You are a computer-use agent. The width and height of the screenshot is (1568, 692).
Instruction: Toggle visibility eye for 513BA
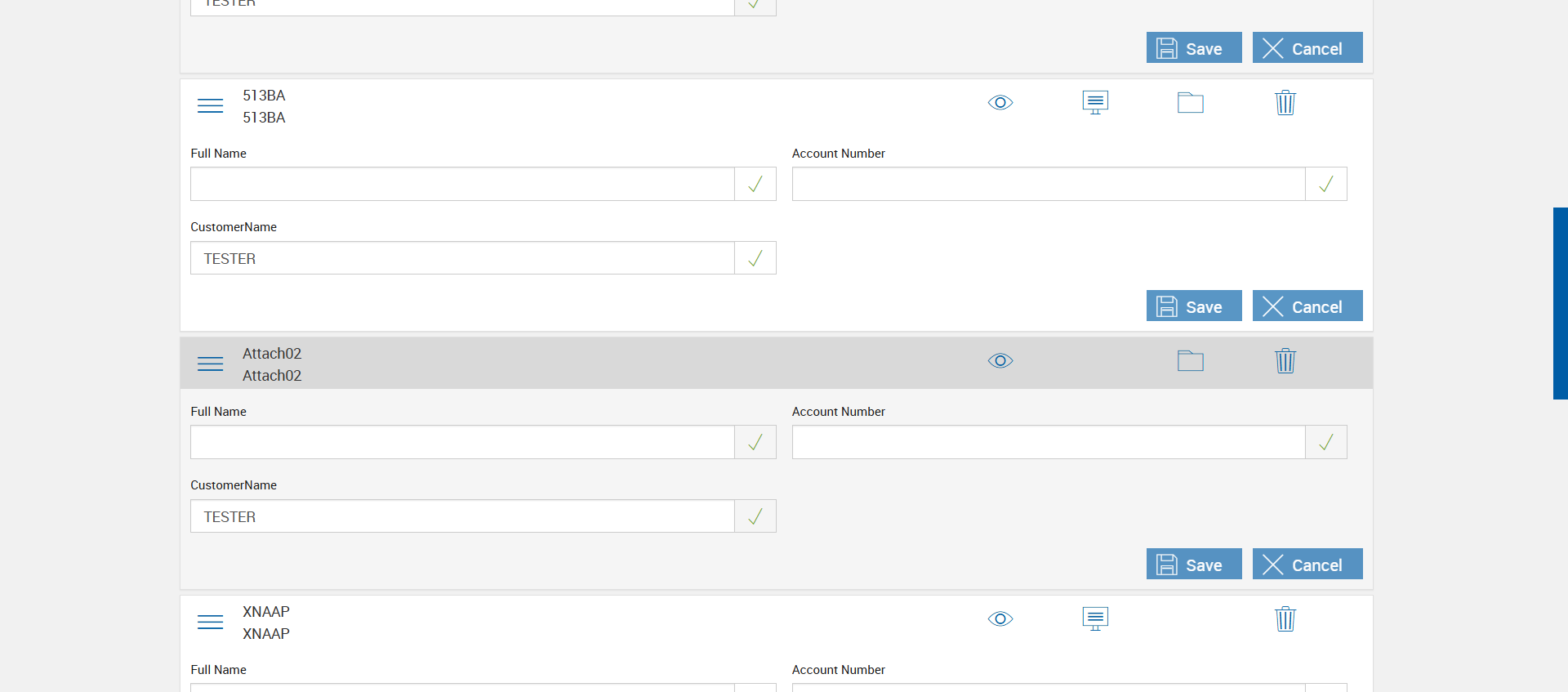coord(1000,103)
